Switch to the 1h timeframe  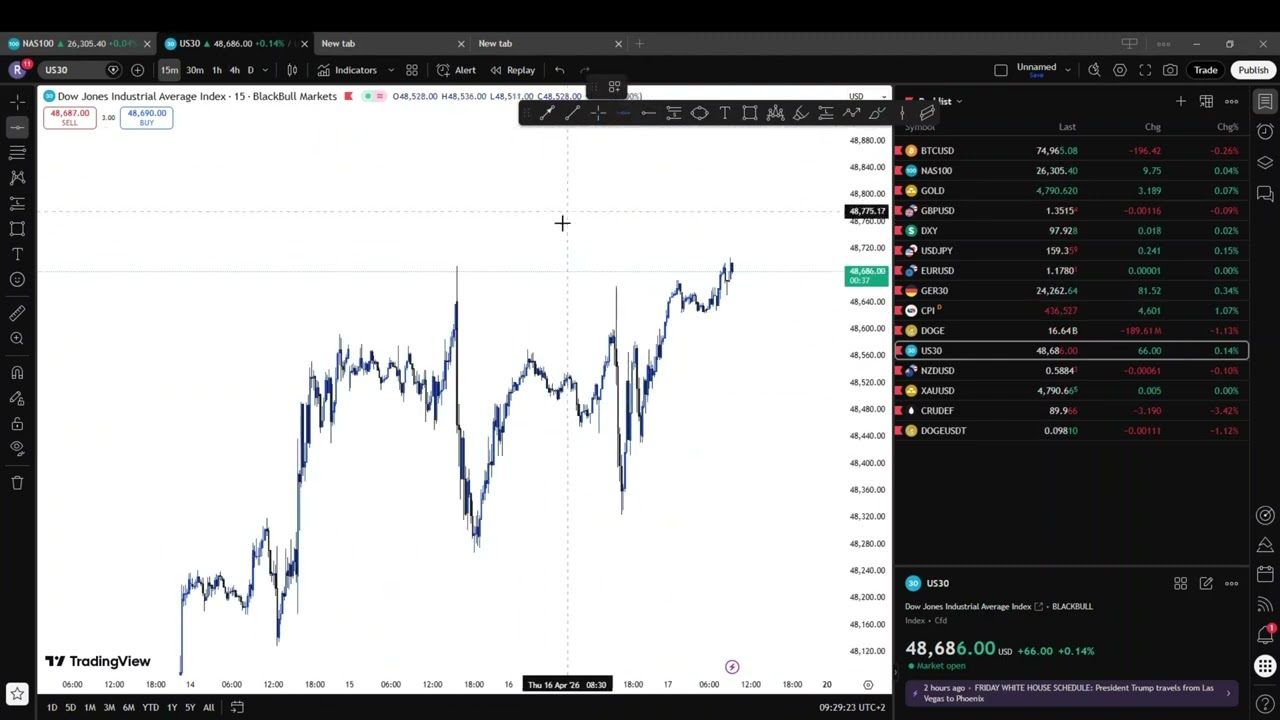click(x=217, y=70)
